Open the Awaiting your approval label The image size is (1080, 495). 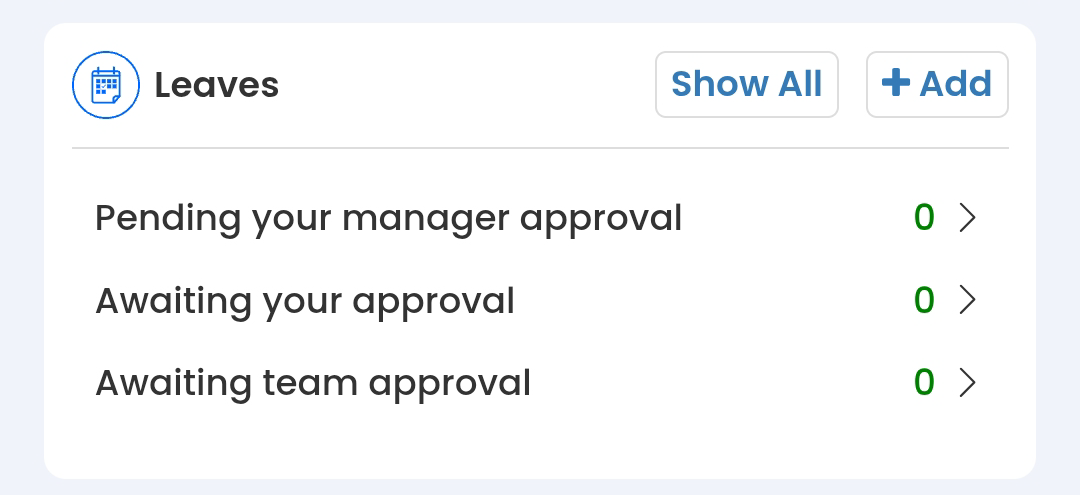305,300
